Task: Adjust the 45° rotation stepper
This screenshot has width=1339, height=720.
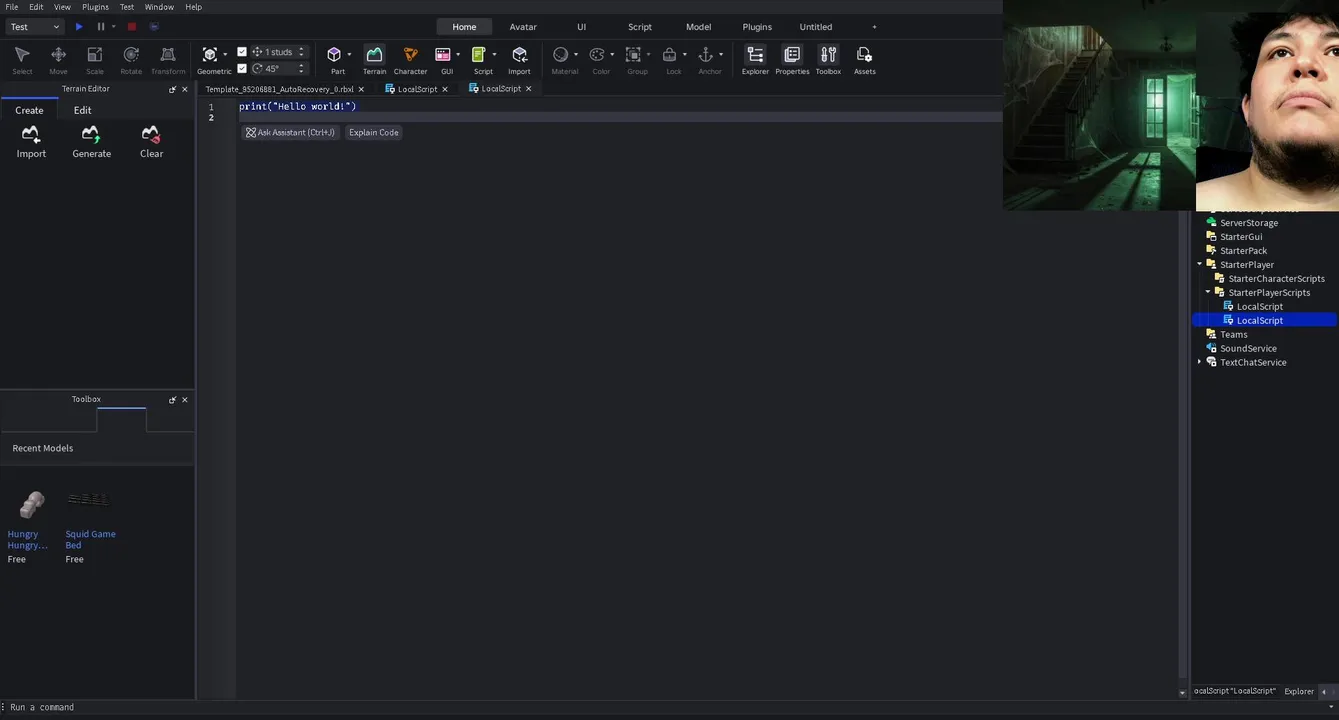Action: click(302, 68)
